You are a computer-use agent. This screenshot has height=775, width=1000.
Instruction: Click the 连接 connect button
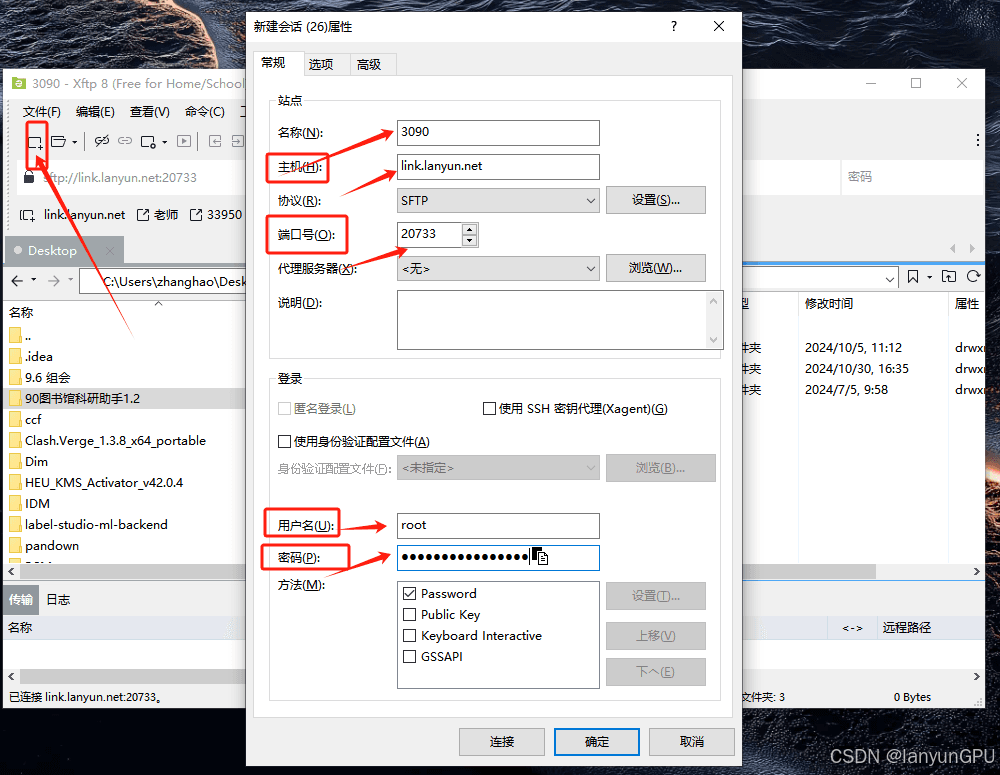point(502,741)
